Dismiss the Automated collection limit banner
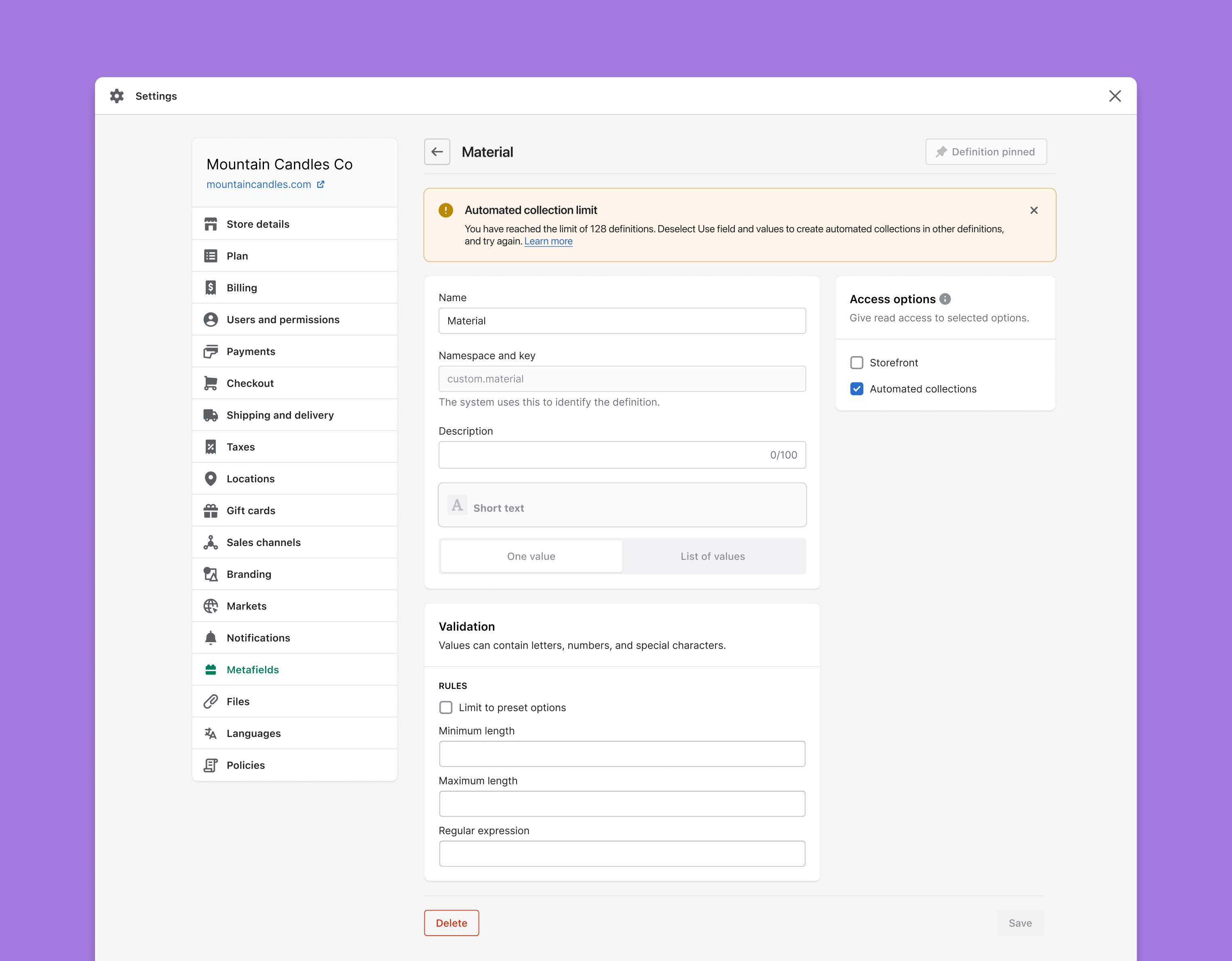 1034,211
